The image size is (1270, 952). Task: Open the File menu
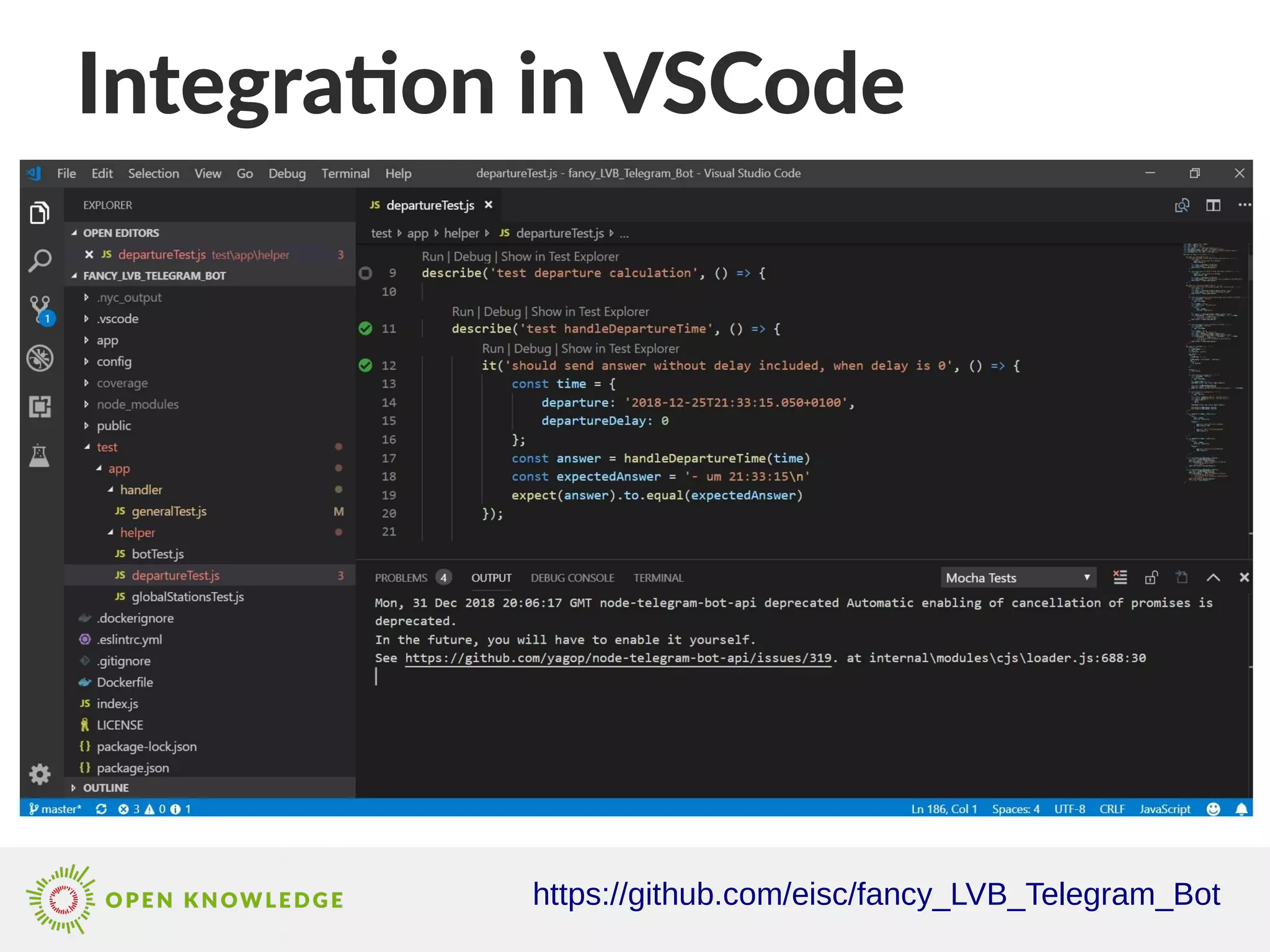[66, 174]
